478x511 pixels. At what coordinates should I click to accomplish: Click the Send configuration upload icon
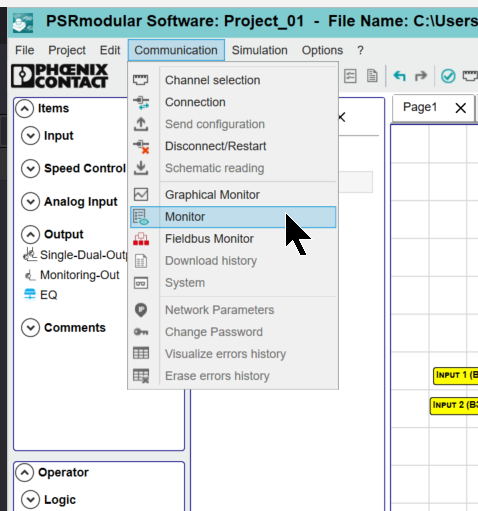coord(141,124)
